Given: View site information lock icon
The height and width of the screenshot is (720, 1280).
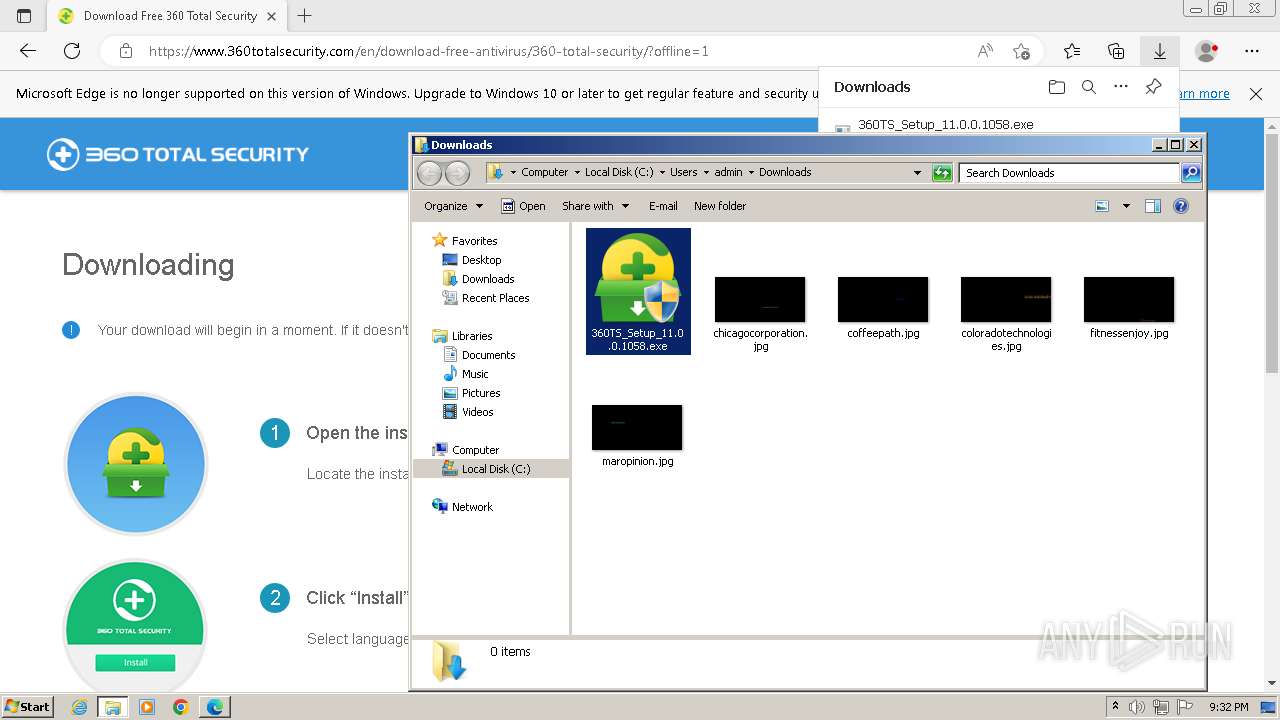Looking at the screenshot, I should point(125,51).
